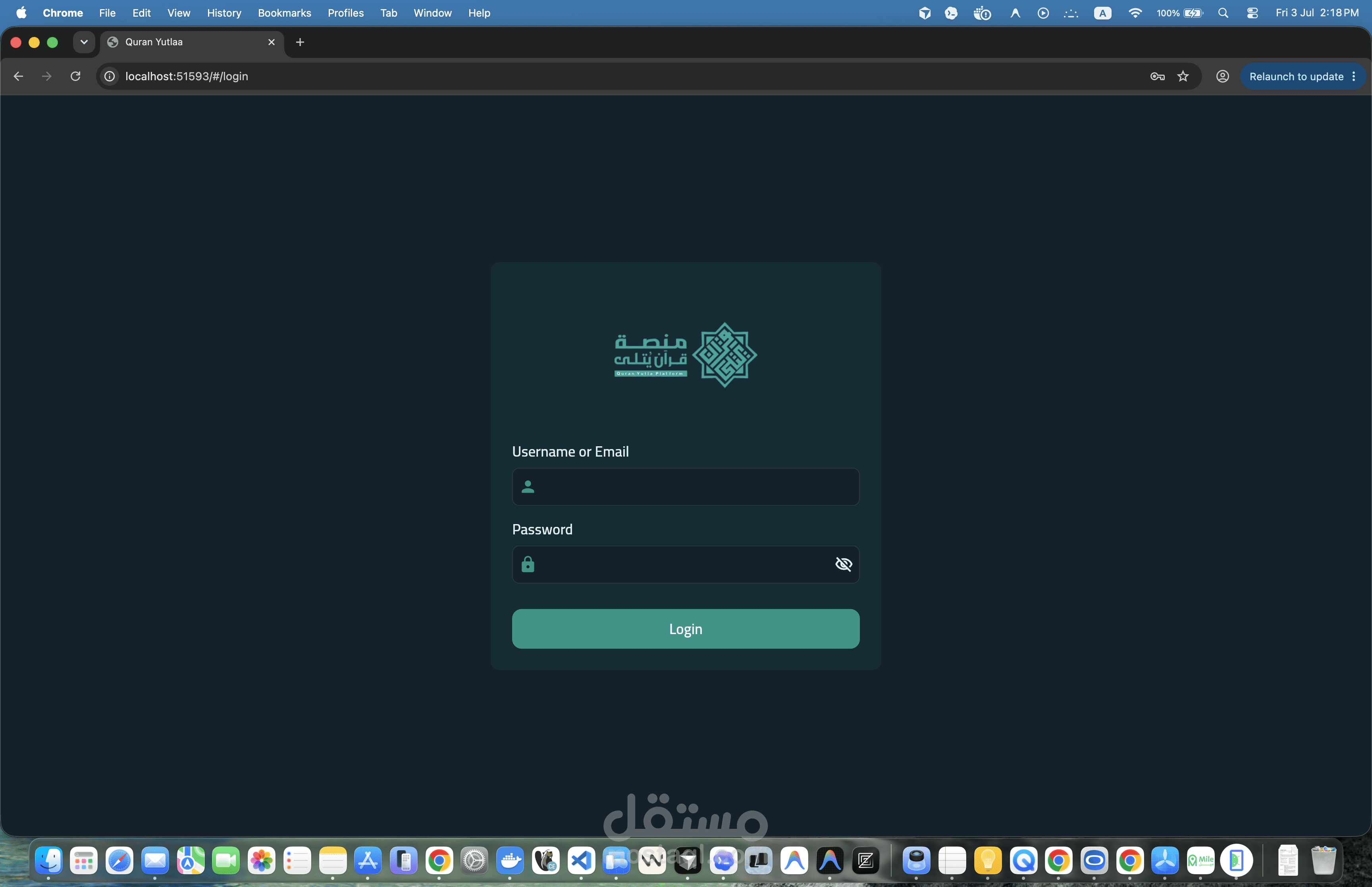This screenshot has height=887, width=1372.
Task: Click the browser forward arrow
Action: (46, 76)
